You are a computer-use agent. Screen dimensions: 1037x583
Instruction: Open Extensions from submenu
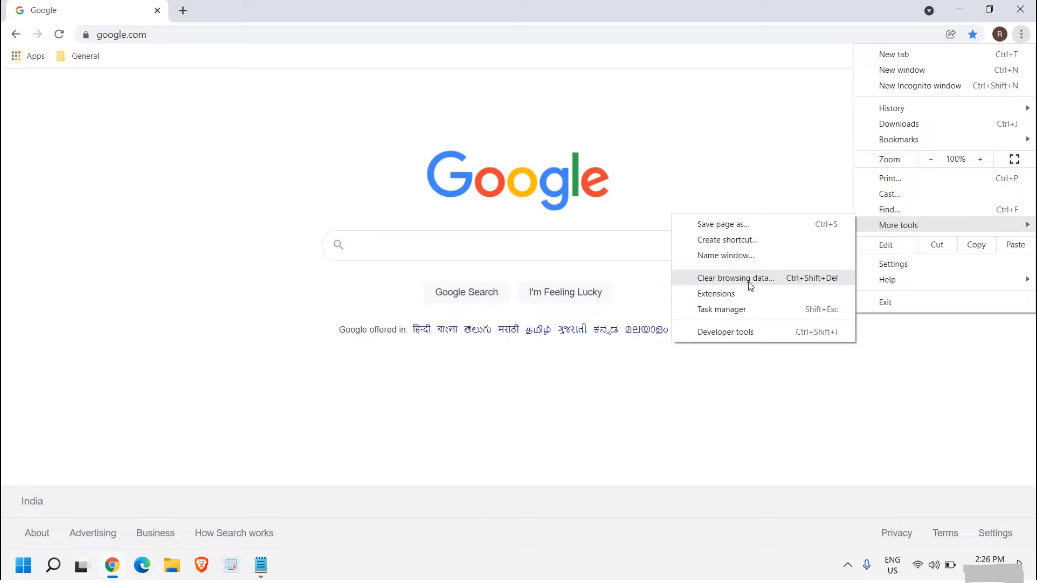764,294
